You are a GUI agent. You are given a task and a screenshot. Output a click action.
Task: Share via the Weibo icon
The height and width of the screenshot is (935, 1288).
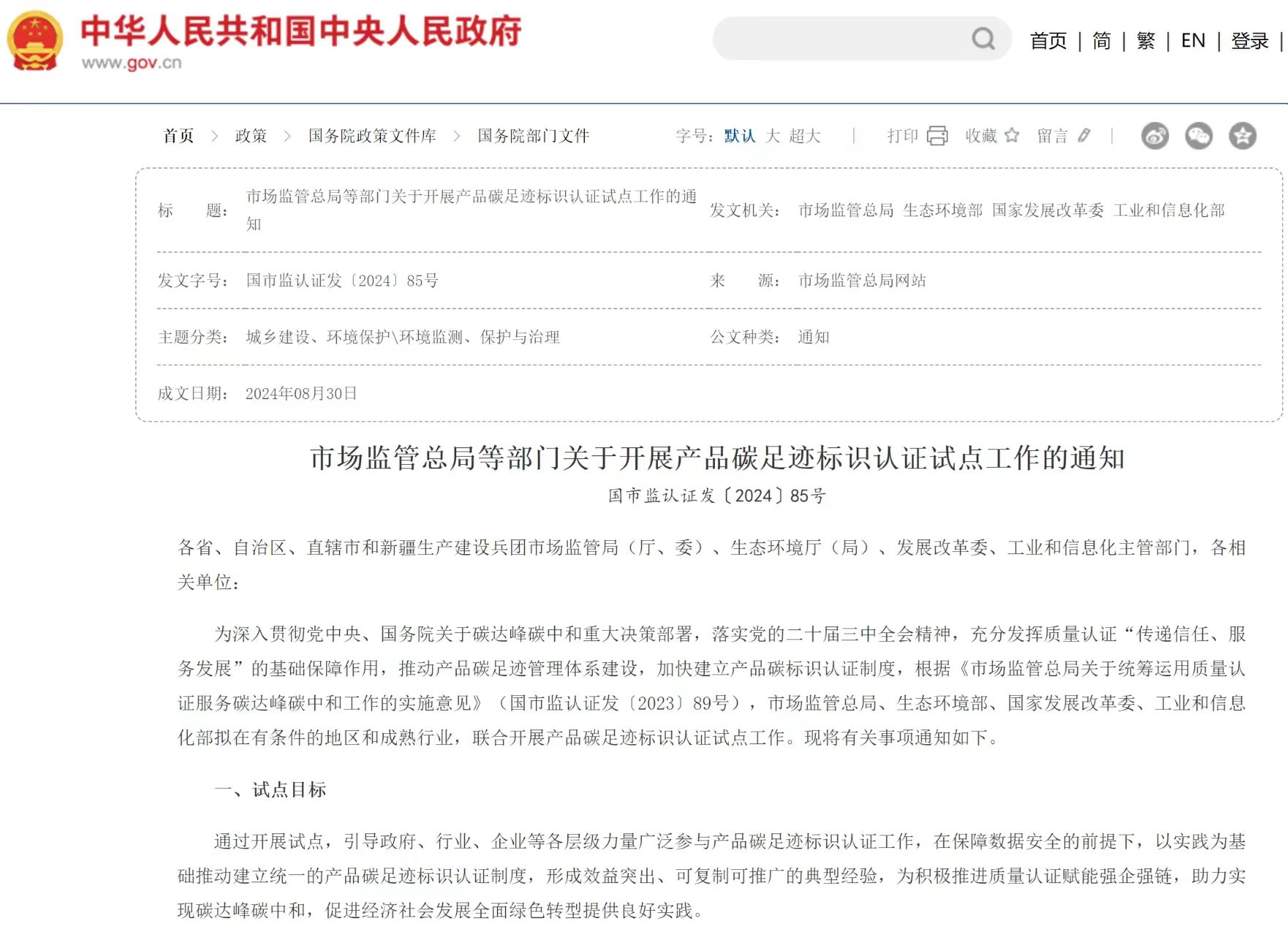tap(1155, 136)
